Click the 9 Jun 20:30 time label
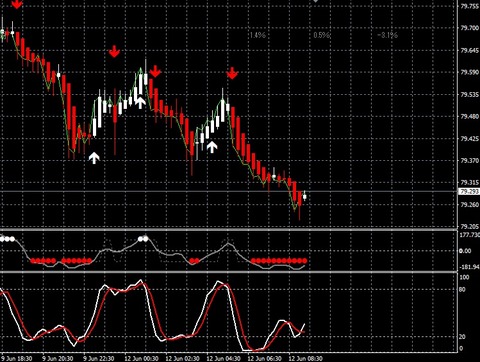 click(x=58, y=359)
